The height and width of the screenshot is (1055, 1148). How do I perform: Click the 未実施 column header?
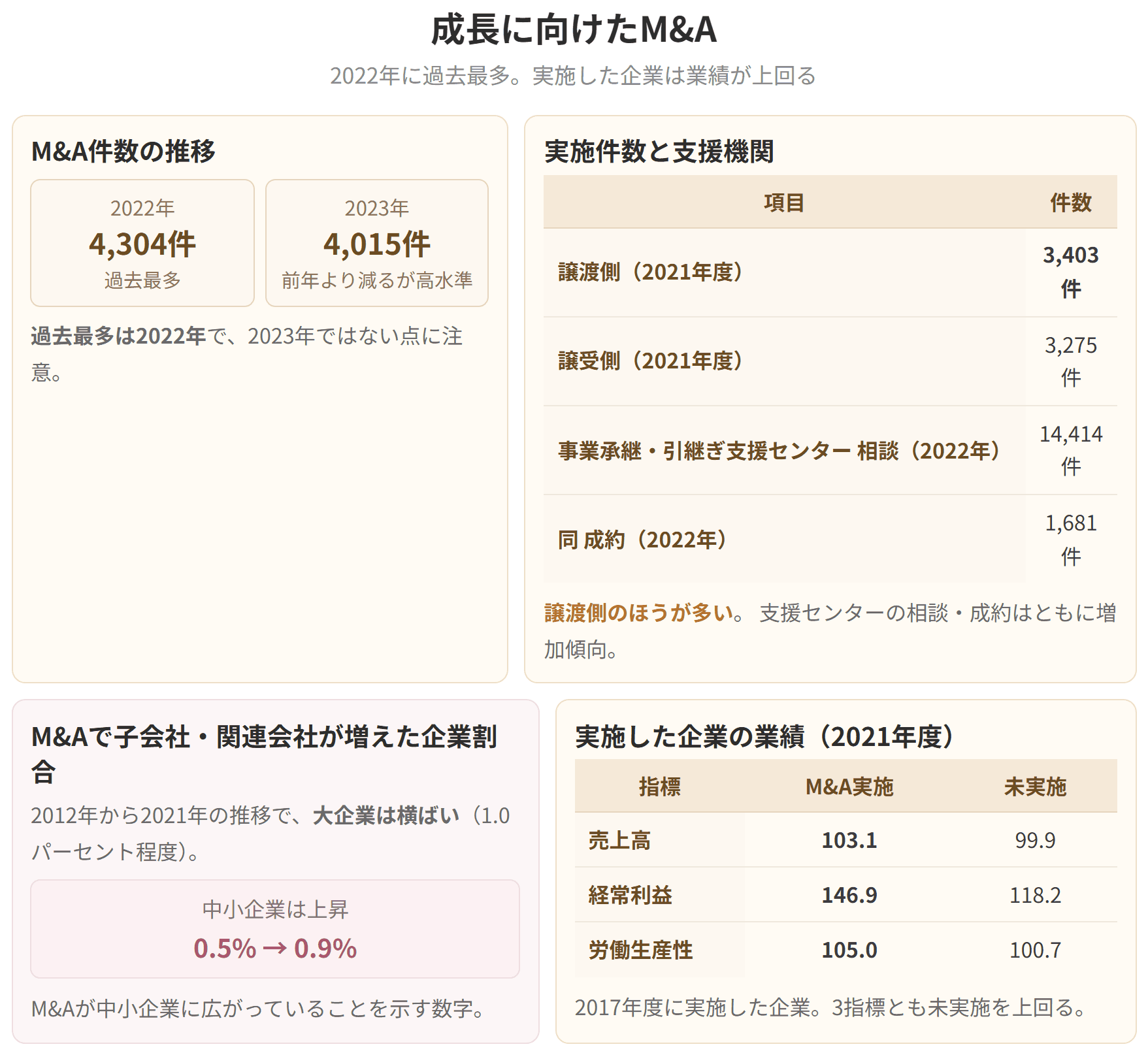pos(1036,787)
